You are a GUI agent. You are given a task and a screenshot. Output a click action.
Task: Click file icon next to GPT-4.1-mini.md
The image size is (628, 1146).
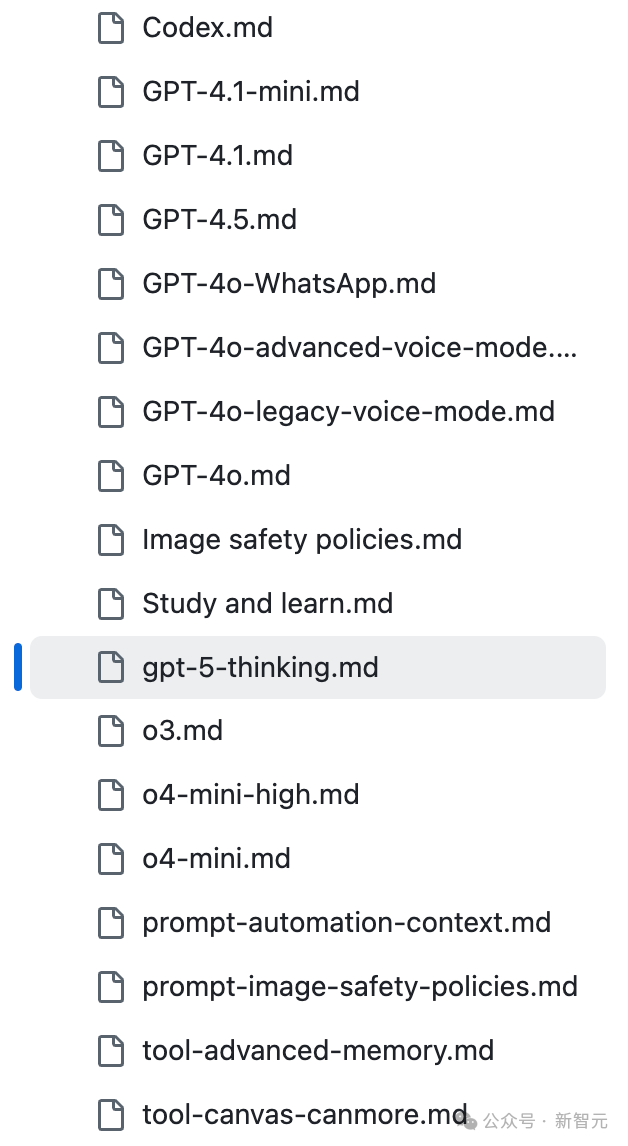[110, 92]
